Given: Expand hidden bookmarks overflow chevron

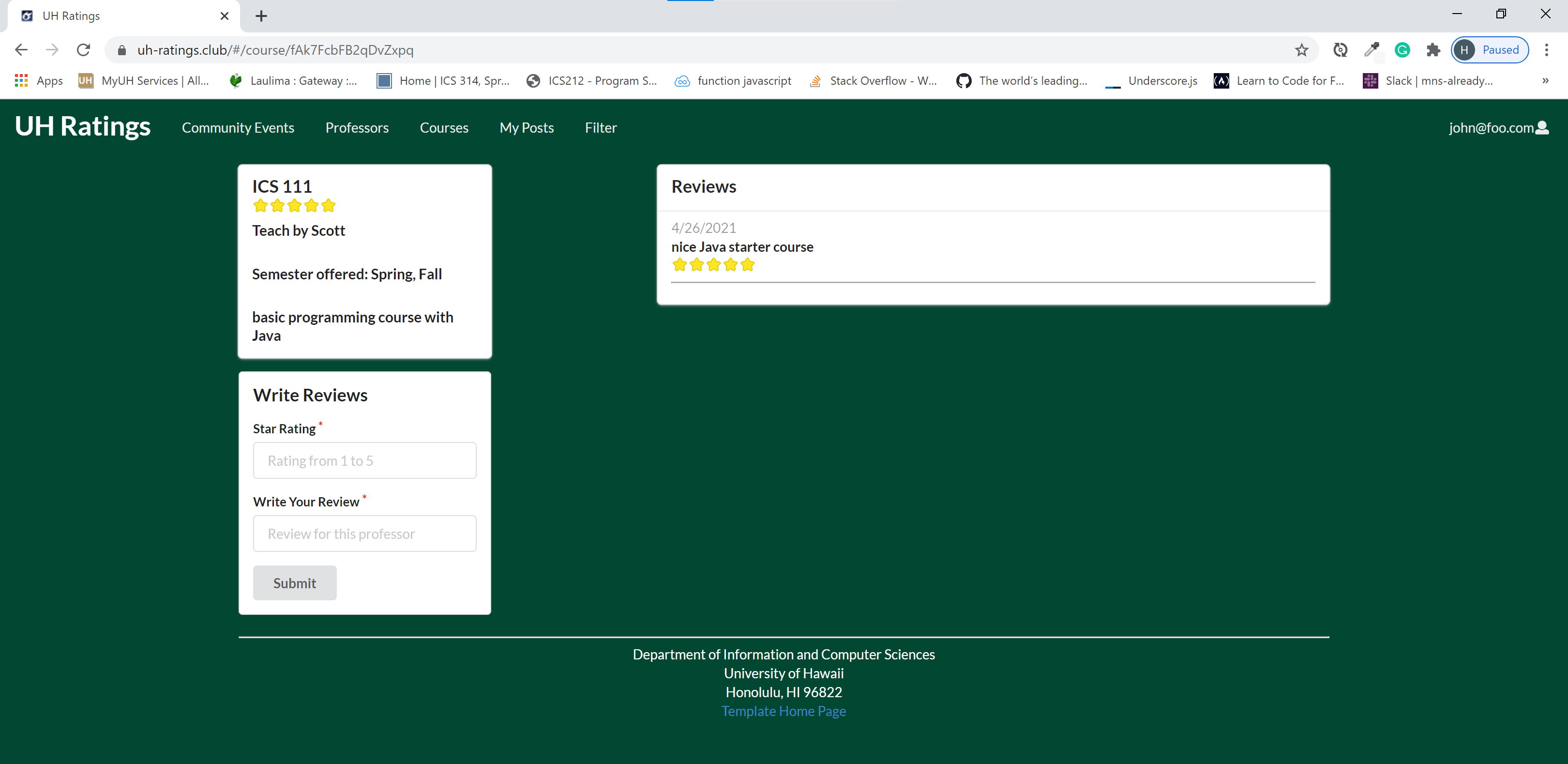Looking at the screenshot, I should click(x=1545, y=80).
